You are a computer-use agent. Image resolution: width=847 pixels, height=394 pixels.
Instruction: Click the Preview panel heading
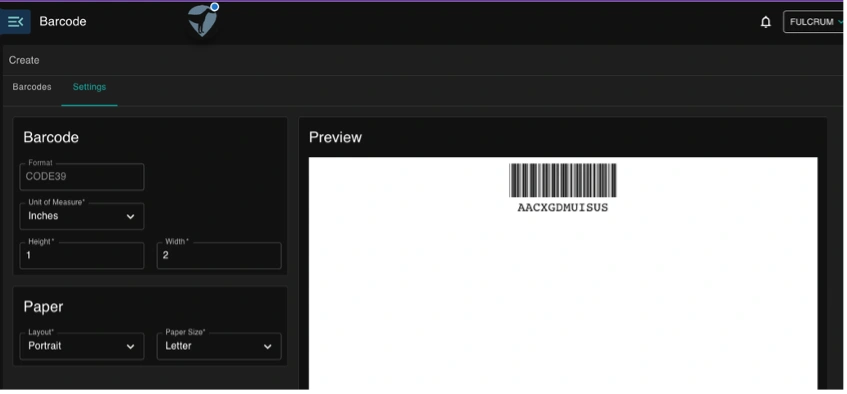point(335,137)
